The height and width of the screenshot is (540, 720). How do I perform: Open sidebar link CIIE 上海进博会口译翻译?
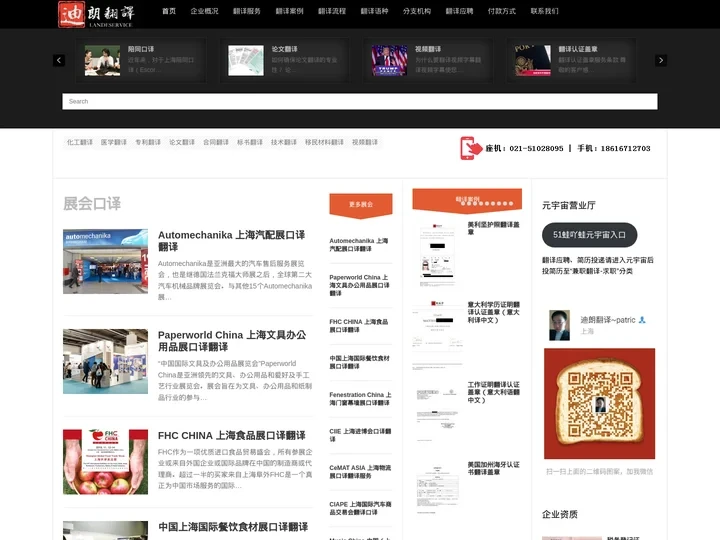(360, 435)
